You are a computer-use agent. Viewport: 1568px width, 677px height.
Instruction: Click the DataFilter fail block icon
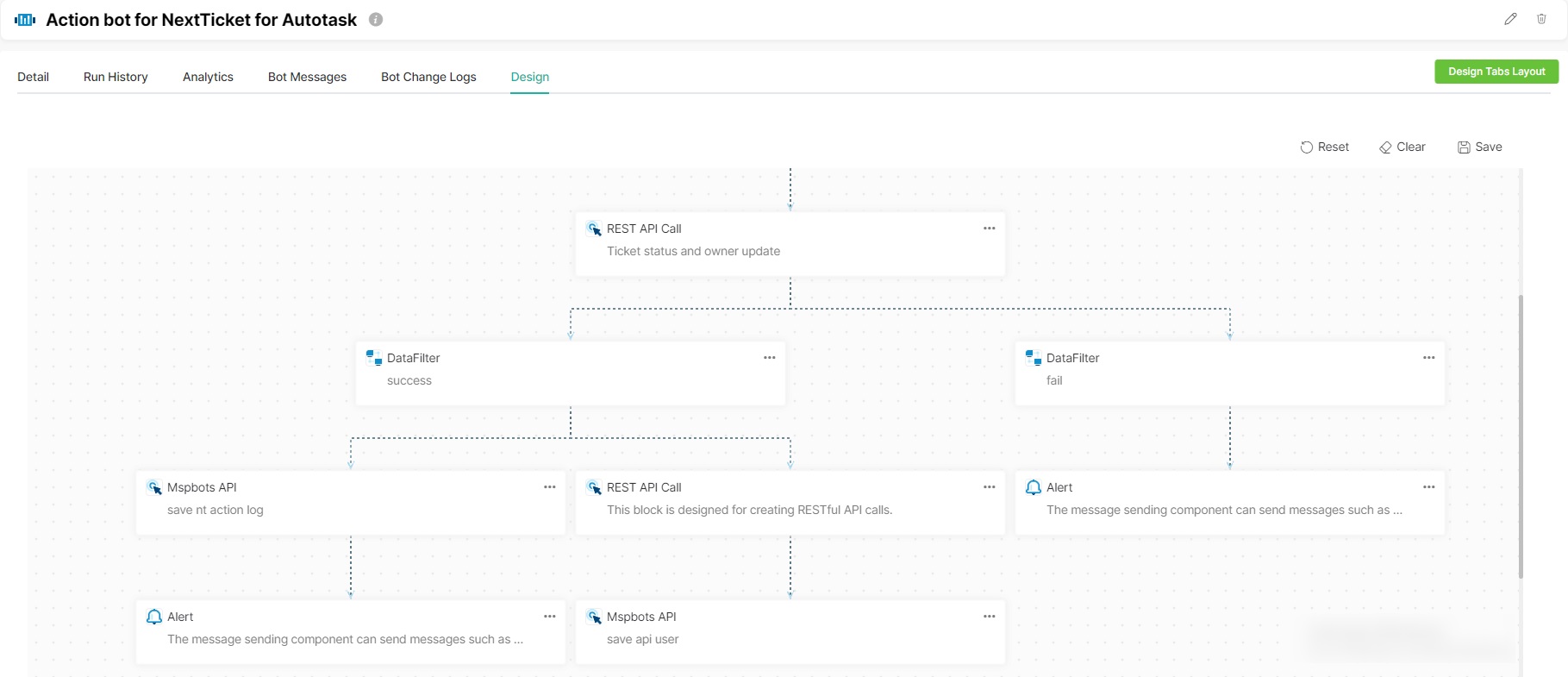click(x=1033, y=358)
